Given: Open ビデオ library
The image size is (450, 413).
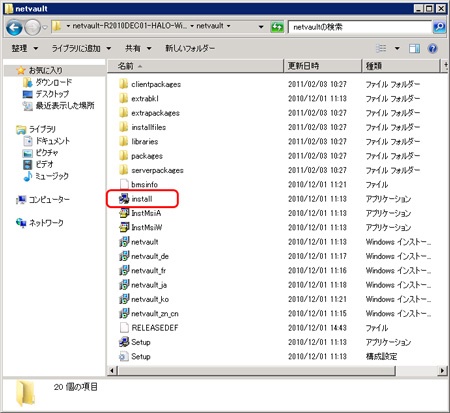Looking at the screenshot, I should tap(44, 164).
